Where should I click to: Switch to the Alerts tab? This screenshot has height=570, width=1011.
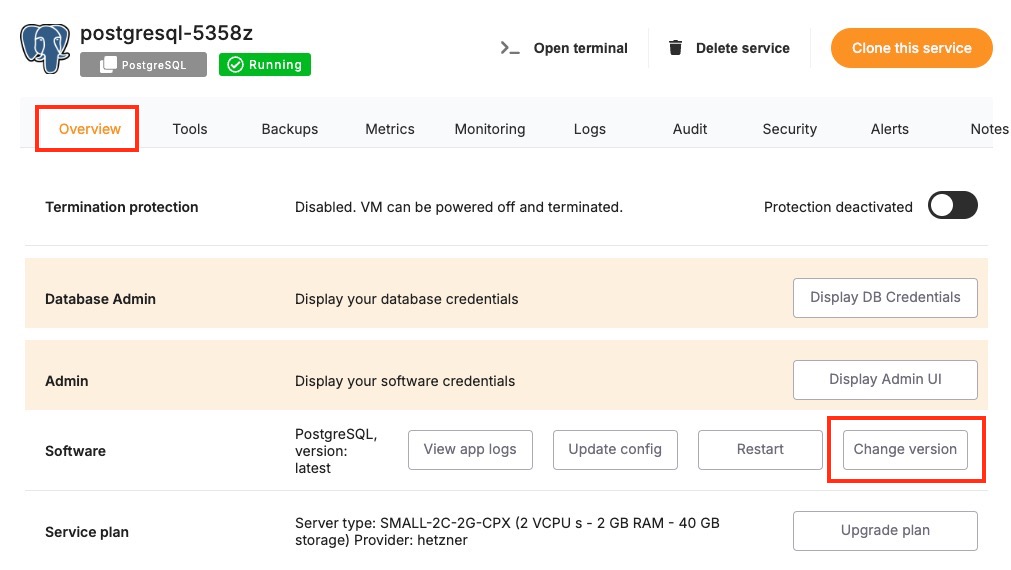890,129
